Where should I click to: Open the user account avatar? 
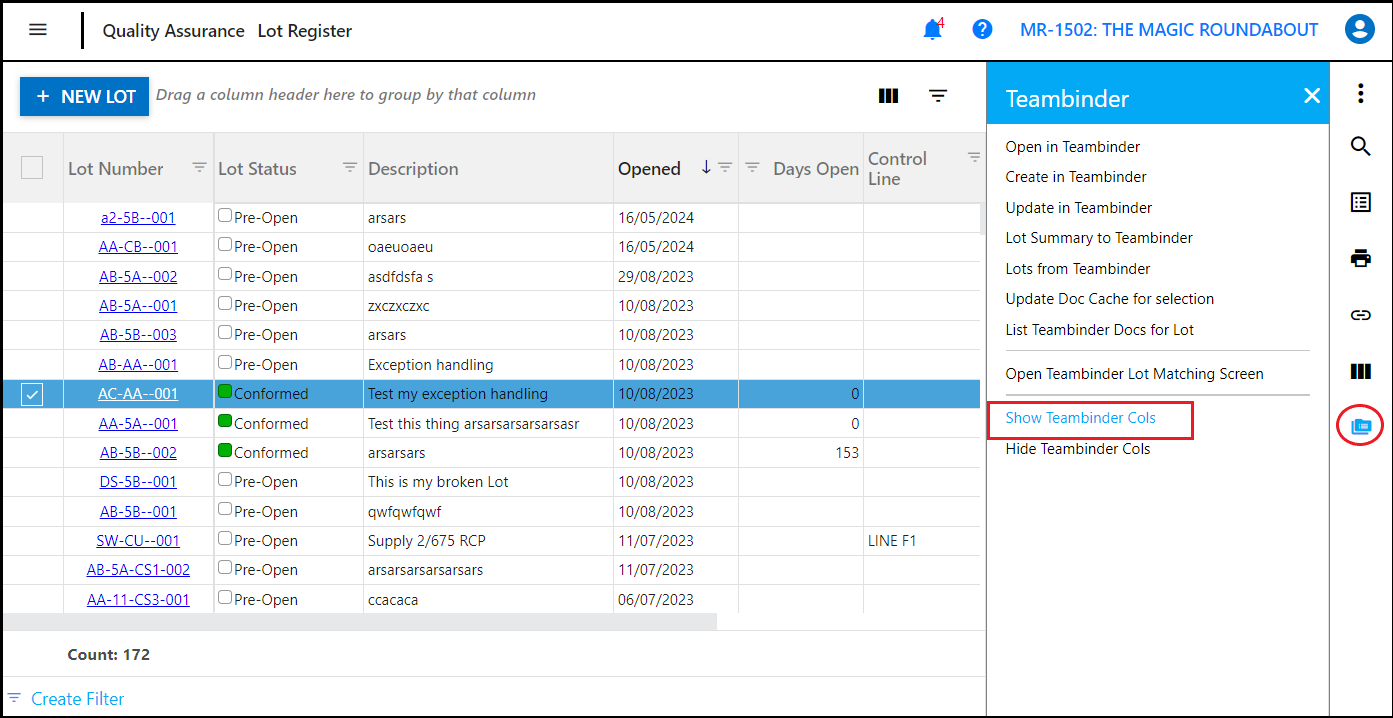tap(1359, 30)
